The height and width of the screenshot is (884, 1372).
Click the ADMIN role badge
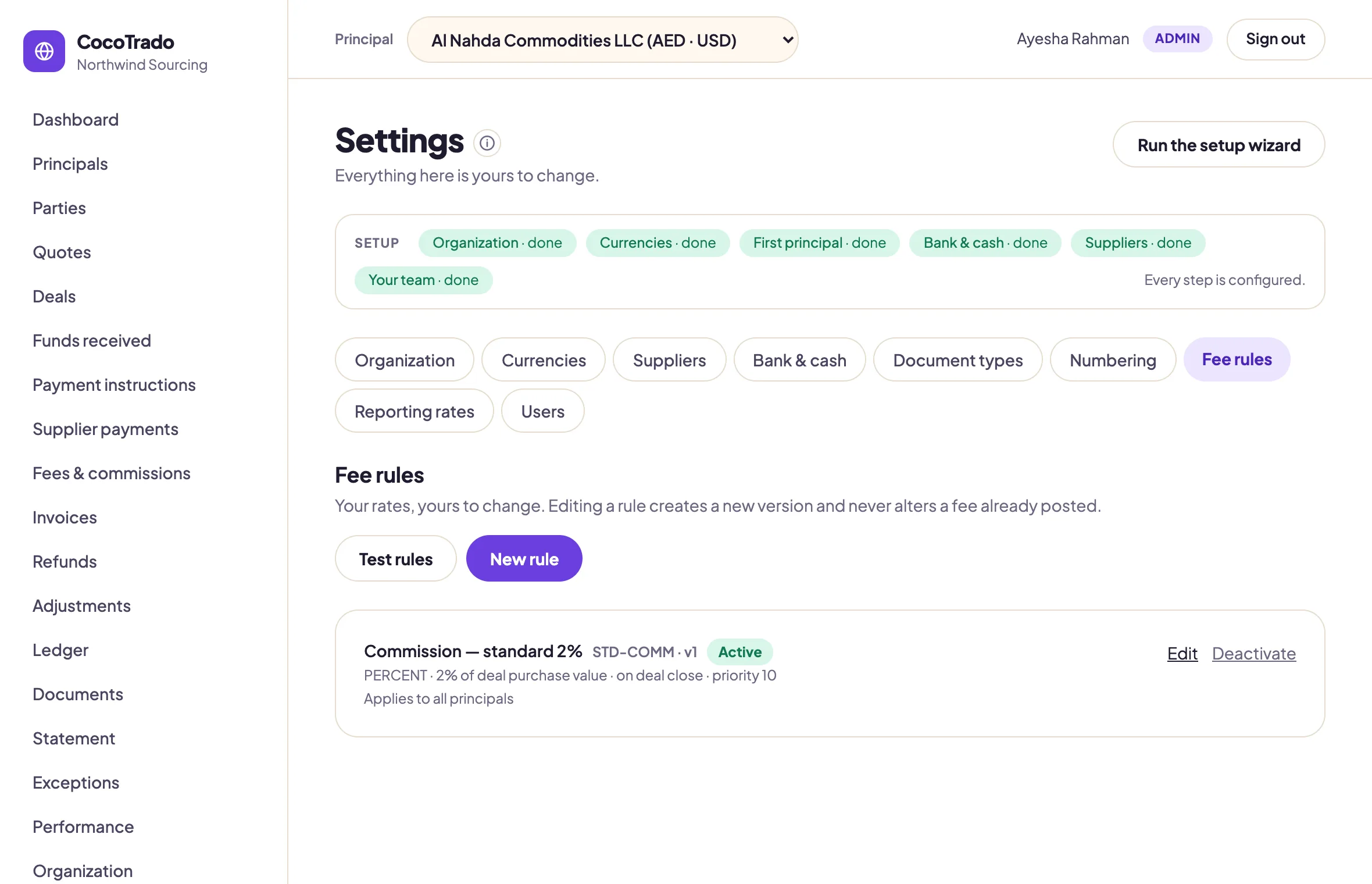click(x=1177, y=39)
